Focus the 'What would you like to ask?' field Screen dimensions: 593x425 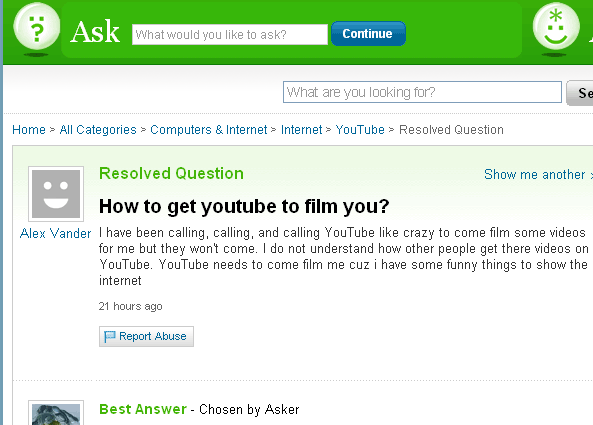pyautogui.click(x=230, y=34)
